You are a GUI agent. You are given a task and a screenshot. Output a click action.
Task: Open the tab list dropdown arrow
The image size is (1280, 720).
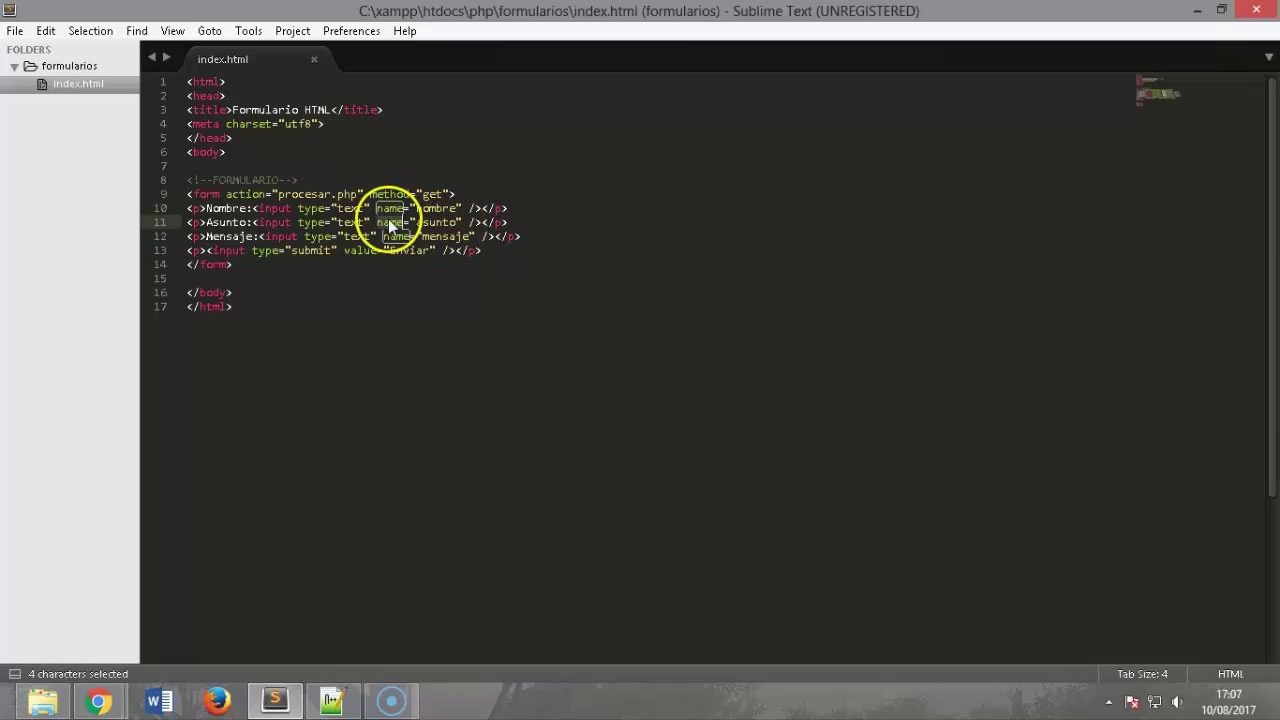pos(1269,58)
